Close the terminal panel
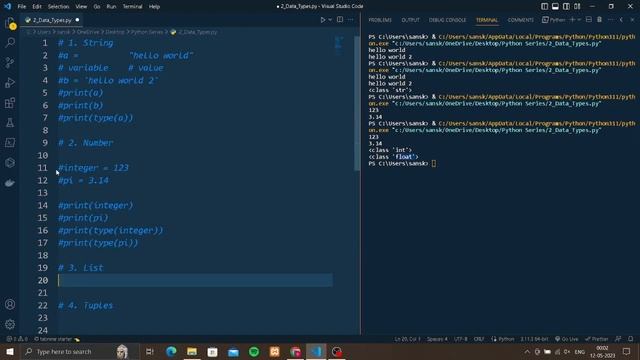The width and height of the screenshot is (640, 360). coord(632,20)
